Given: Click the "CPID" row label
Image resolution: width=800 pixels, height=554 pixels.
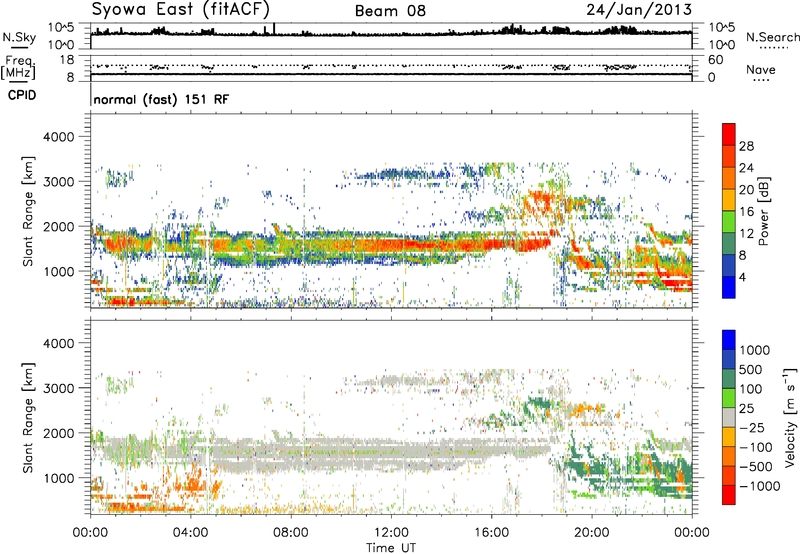Looking at the screenshot, I should (22, 95).
